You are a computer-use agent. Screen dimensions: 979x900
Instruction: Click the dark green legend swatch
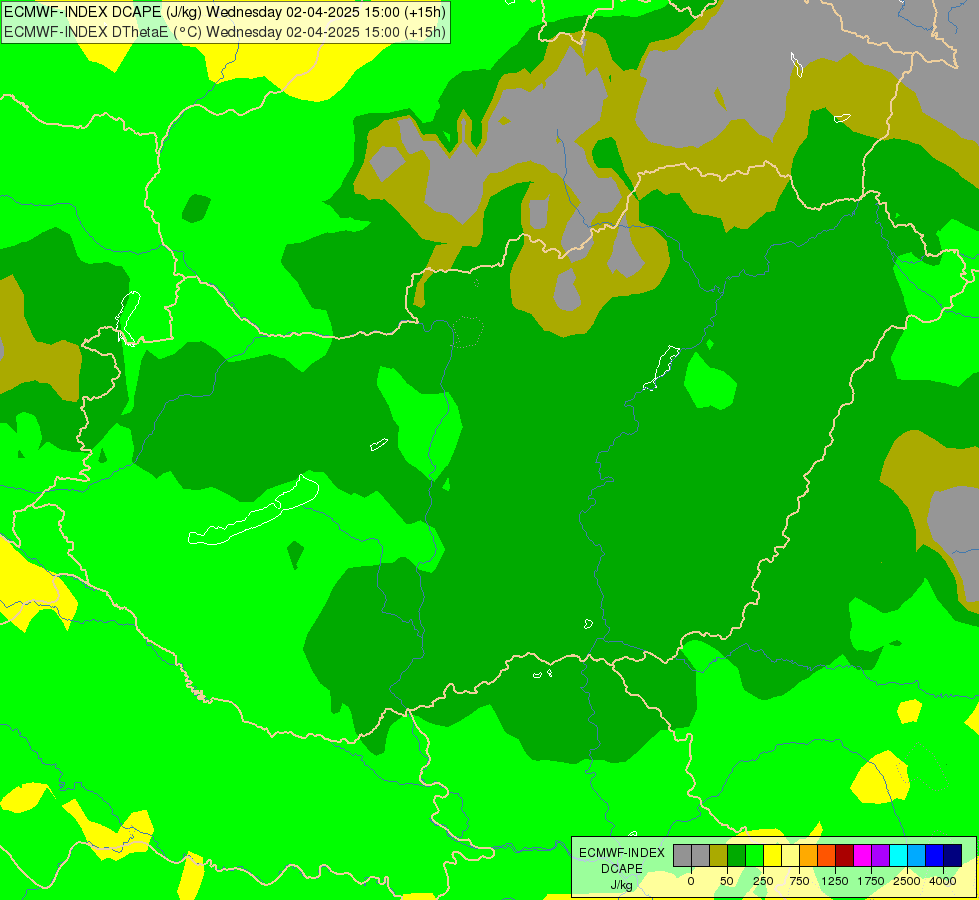coord(737,855)
